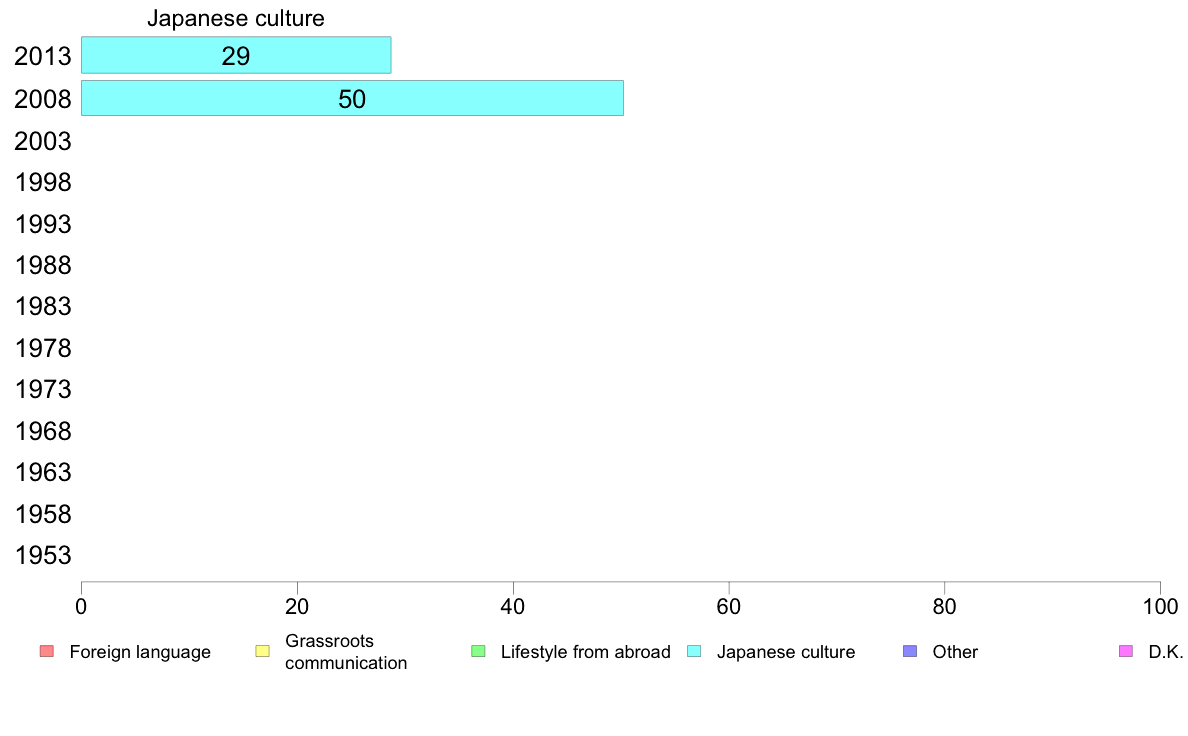
Task: Click the 2003 year axis label
Action: pyautogui.click(x=42, y=141)
